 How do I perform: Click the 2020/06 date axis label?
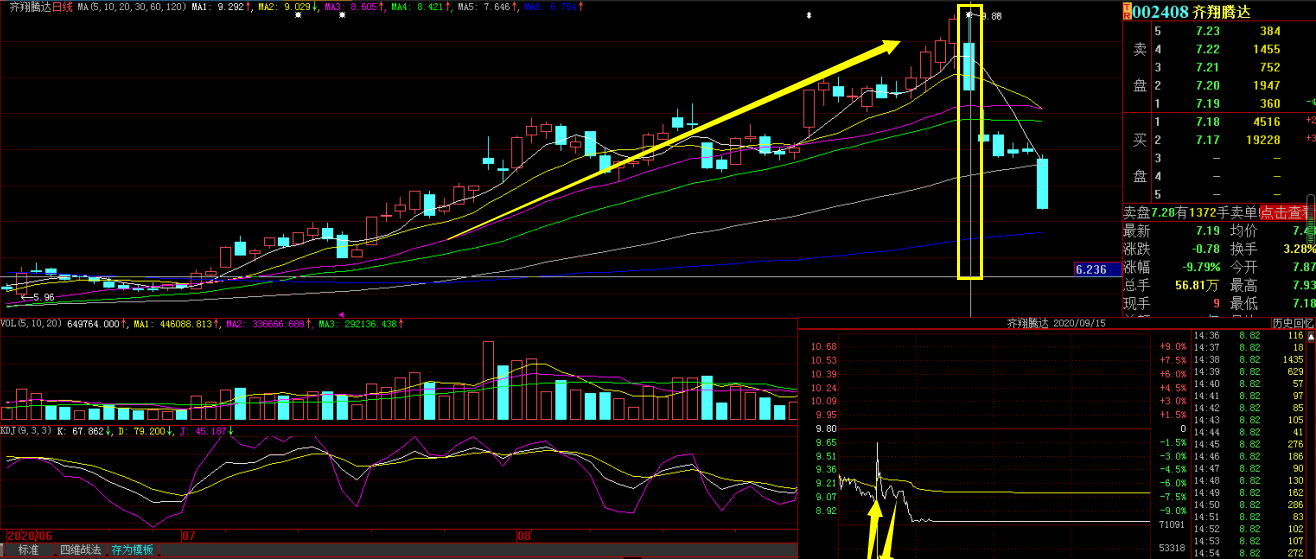click(29, 535)
